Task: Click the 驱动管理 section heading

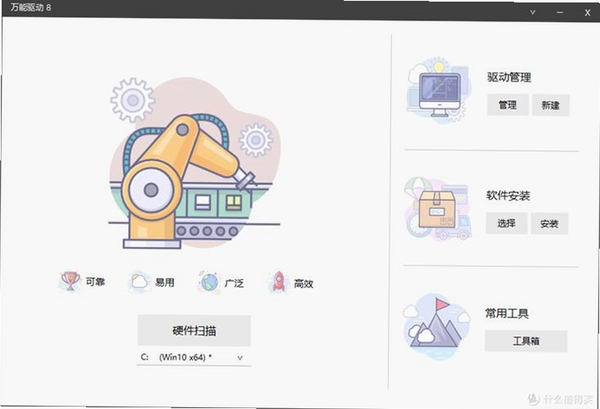Action: (x=509, y=77)
